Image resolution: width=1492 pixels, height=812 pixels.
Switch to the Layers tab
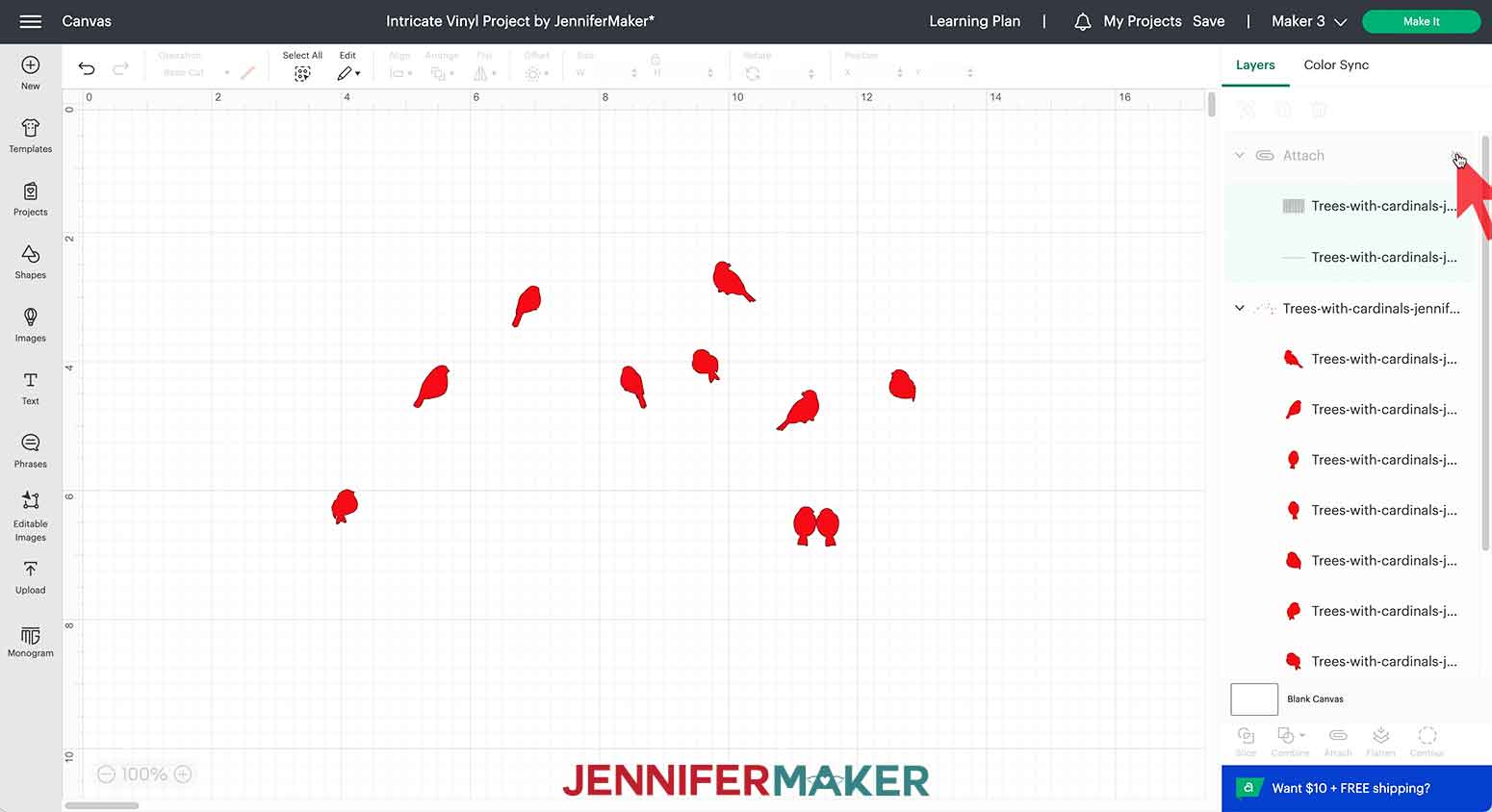tap(1255, 64)
